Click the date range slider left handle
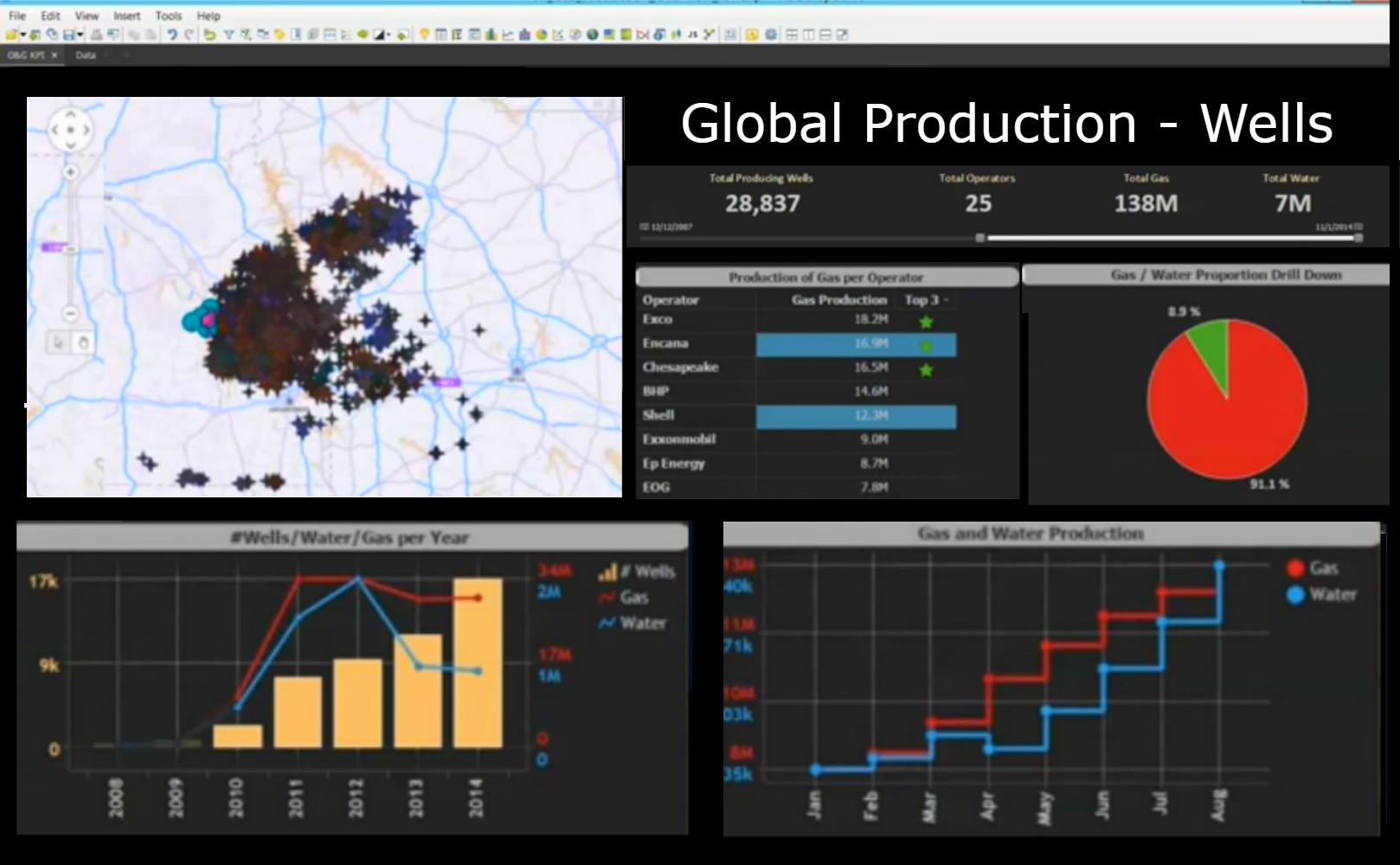 point(979,237)
